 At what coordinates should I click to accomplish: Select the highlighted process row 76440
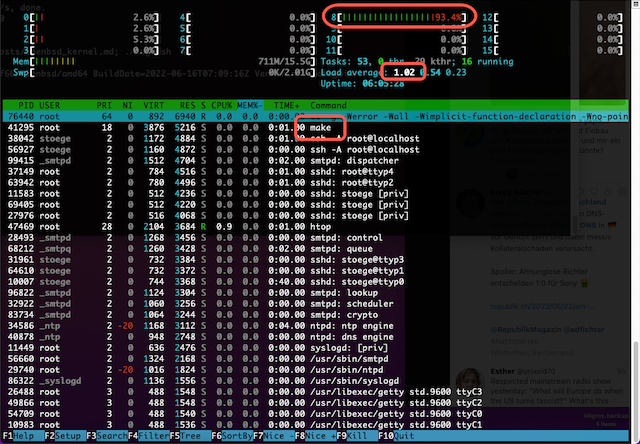coord(315,116)
